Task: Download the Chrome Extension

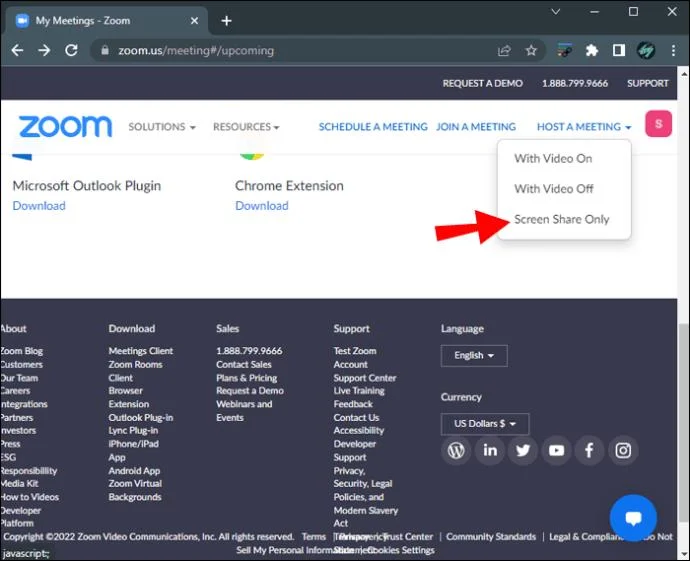Action: pyautogui.click(x=262, y=205)
